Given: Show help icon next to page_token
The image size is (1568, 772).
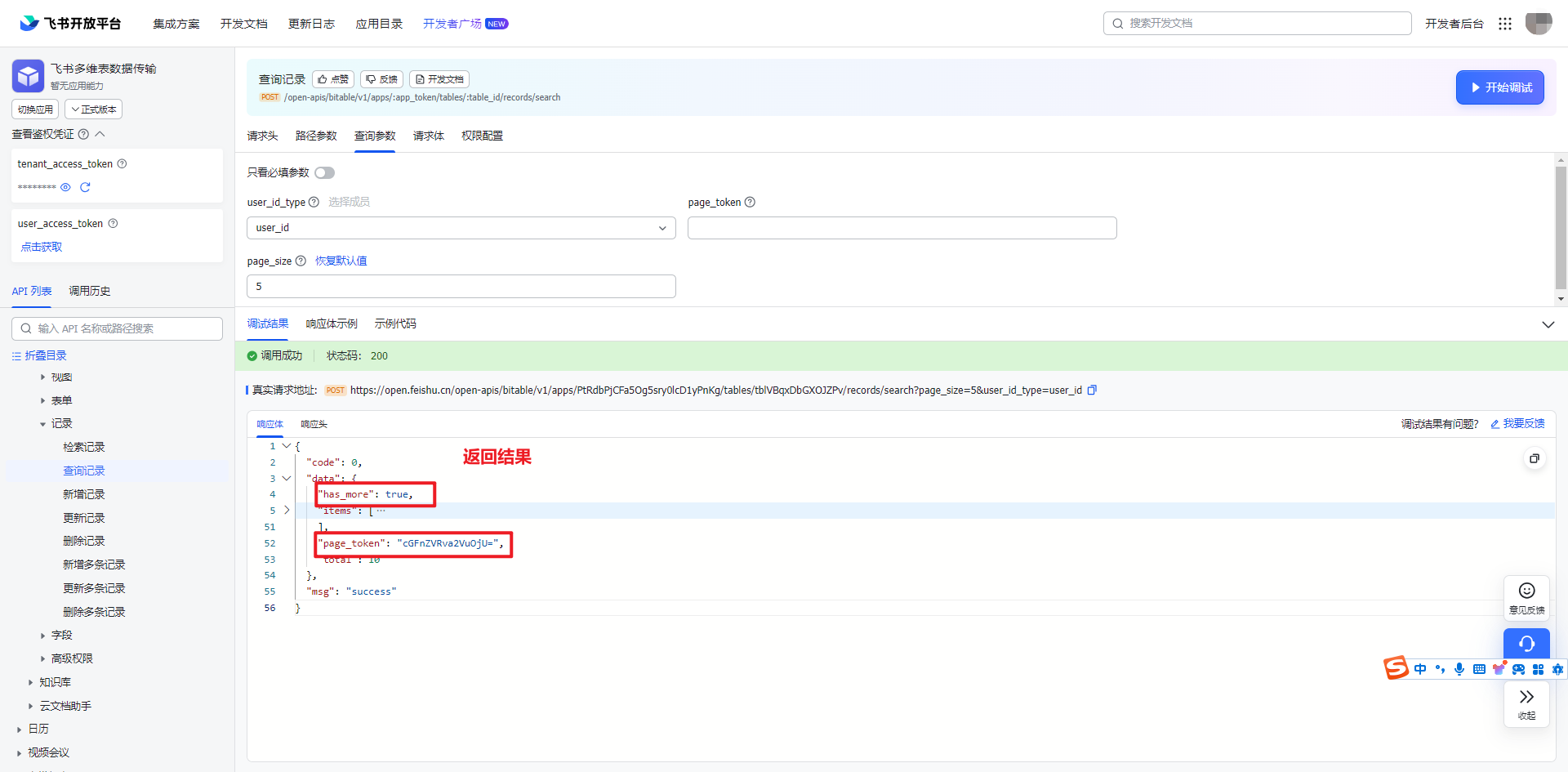Looking at the screenshot, I should (750, 202).
